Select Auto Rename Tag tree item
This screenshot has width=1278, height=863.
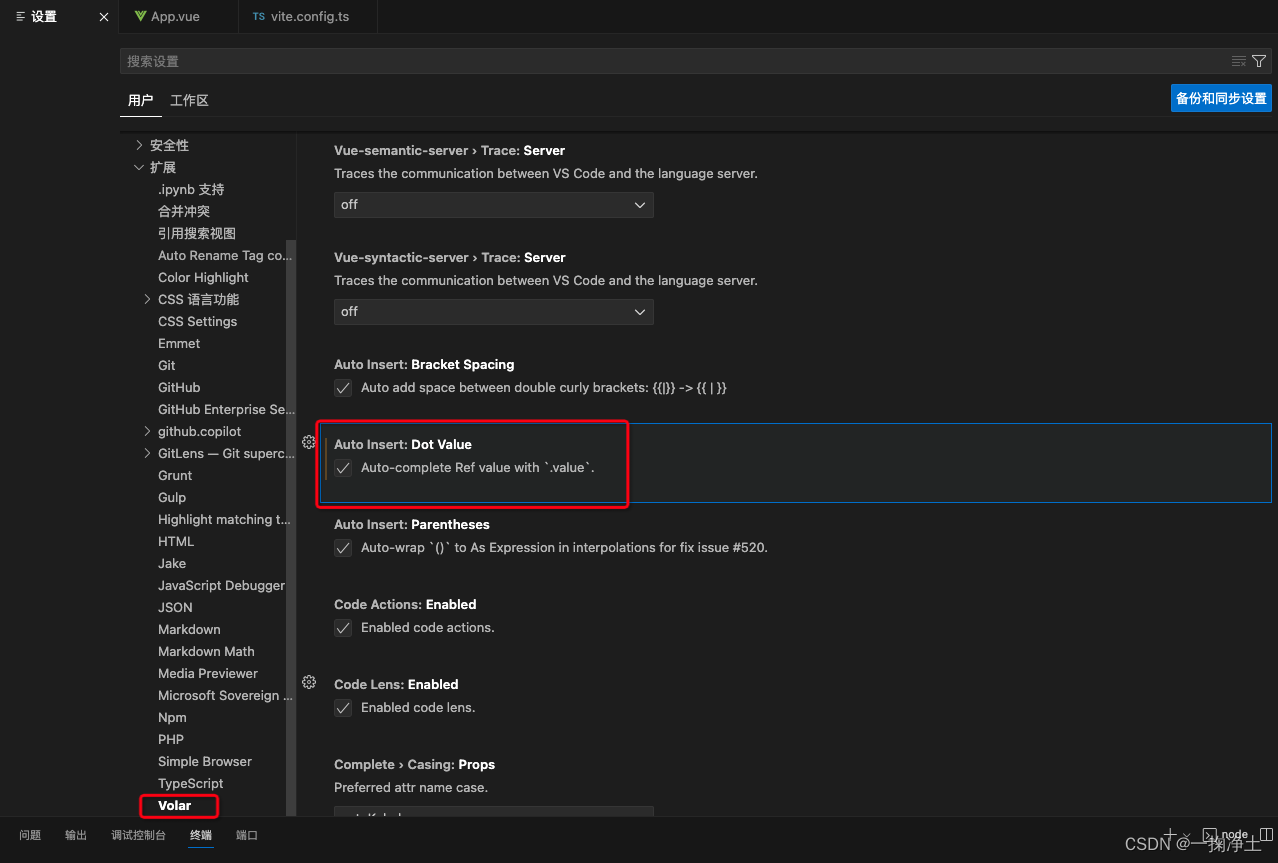[x=225, y=255]
